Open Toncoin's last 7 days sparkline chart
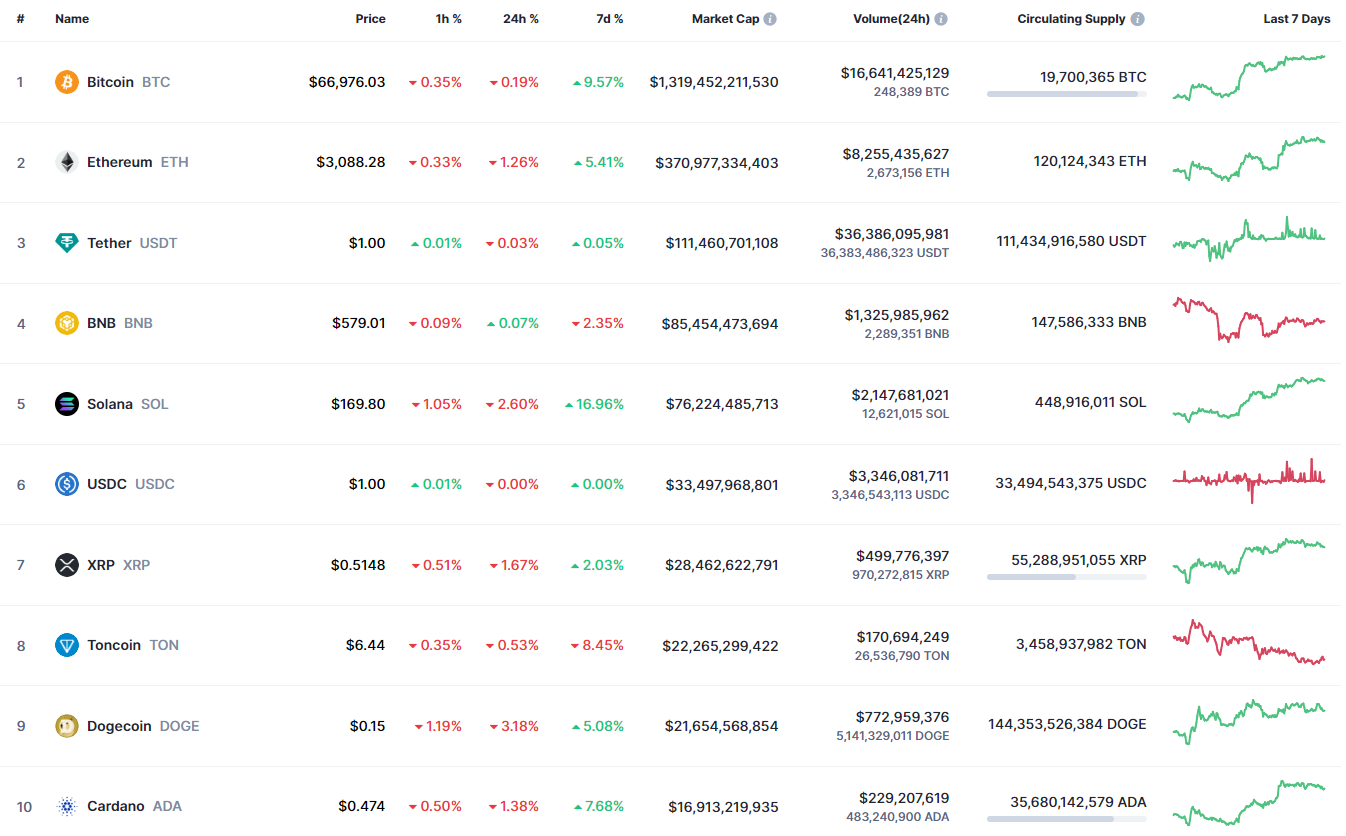Image resolution: width=1346 pixels, height=836 pixels. click(1249, 642)
